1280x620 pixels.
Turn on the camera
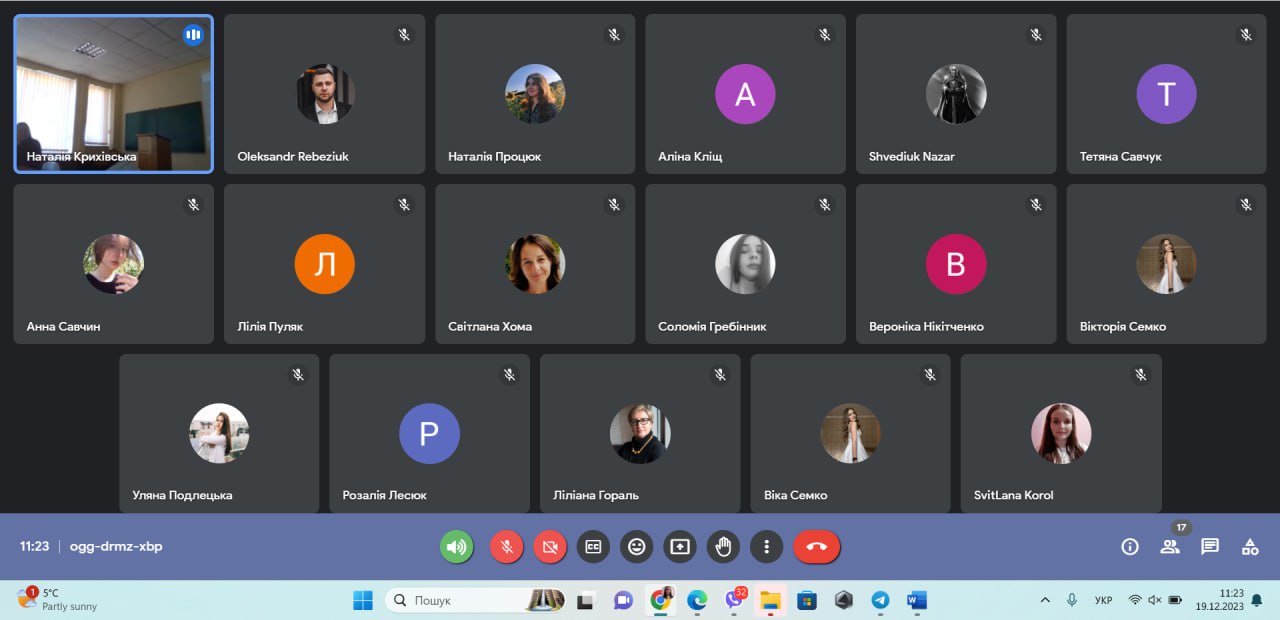click(550, 546)
